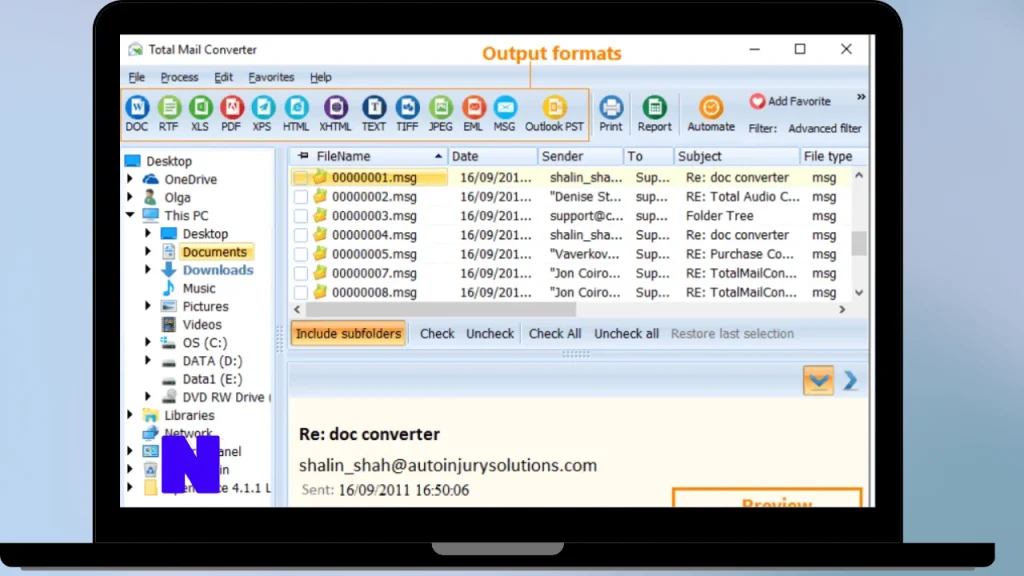Click Uncheck button
1024x576 pixels.
pos(490,334)
